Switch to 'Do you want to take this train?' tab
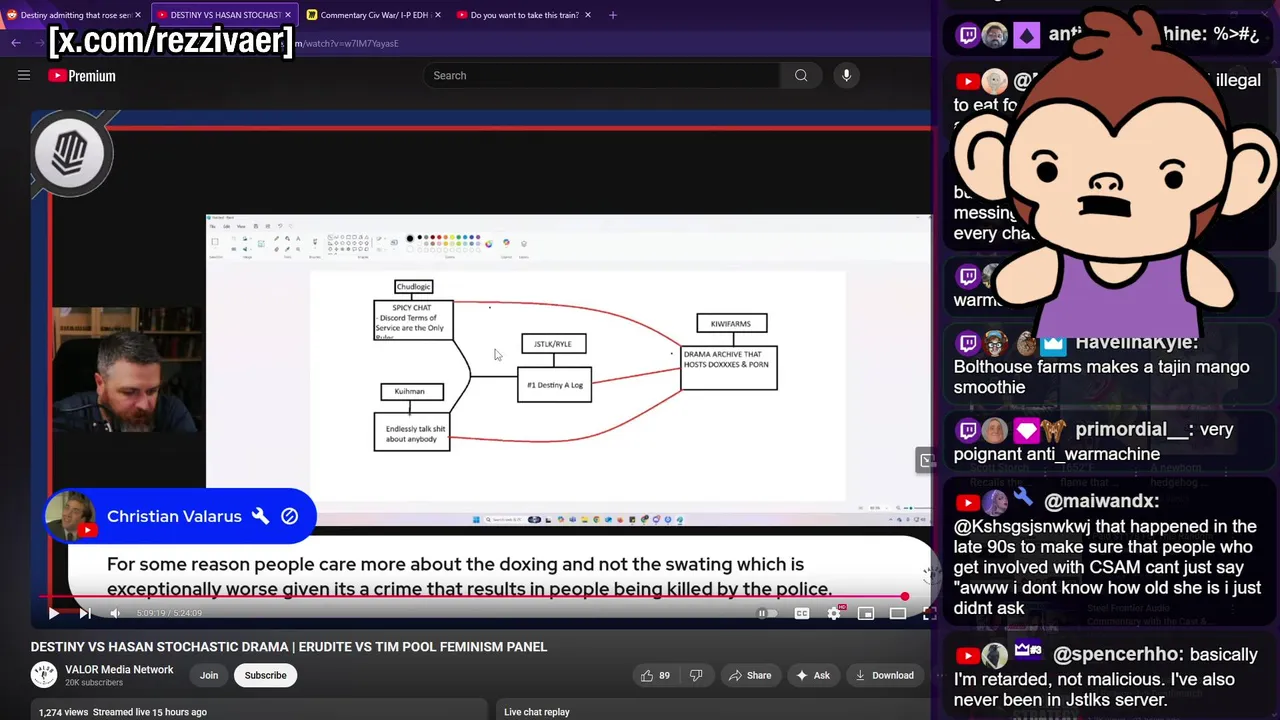This screenshot has width=1280, height=720. tap(524, 15)
